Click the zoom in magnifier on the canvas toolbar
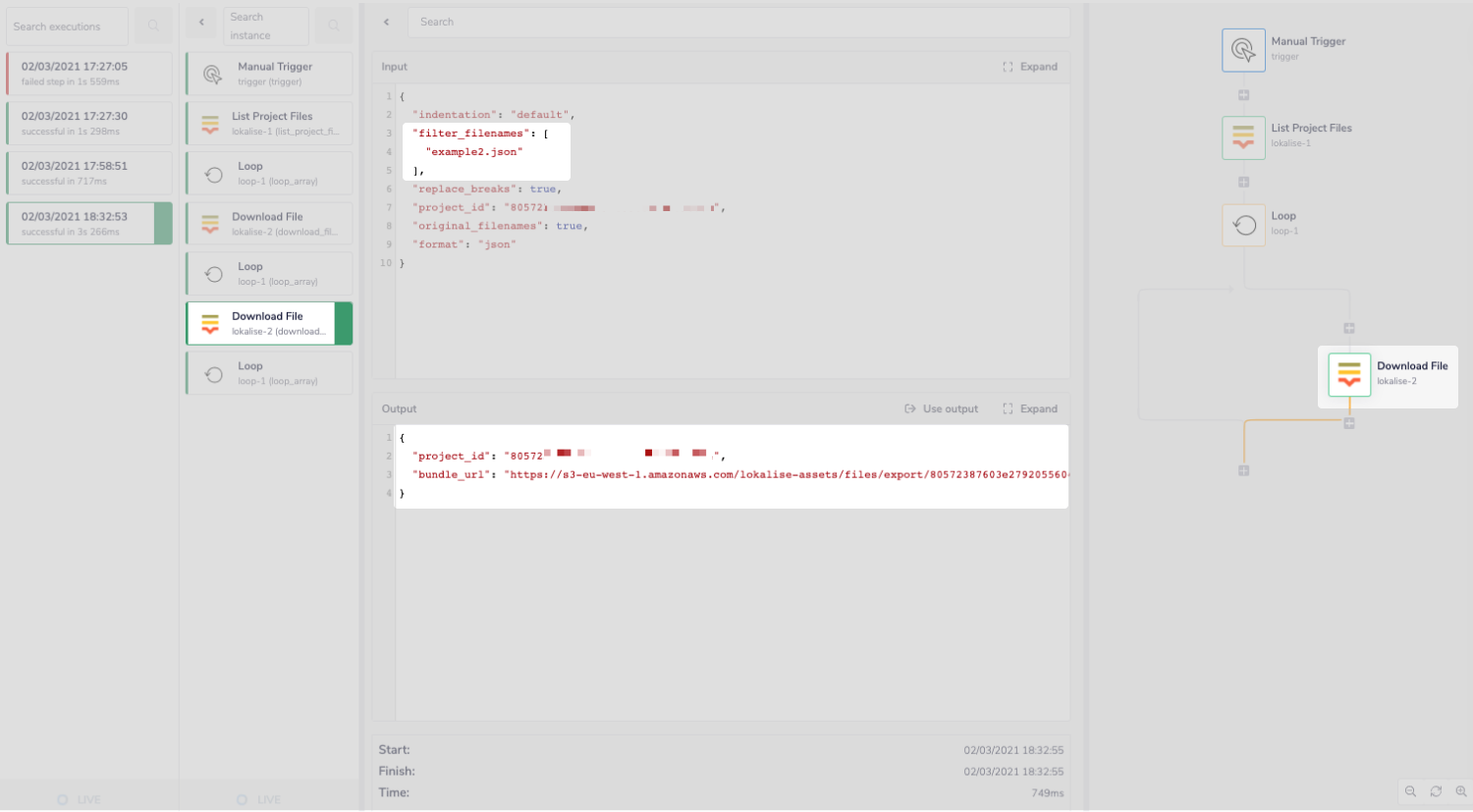 coord(1460,791)
